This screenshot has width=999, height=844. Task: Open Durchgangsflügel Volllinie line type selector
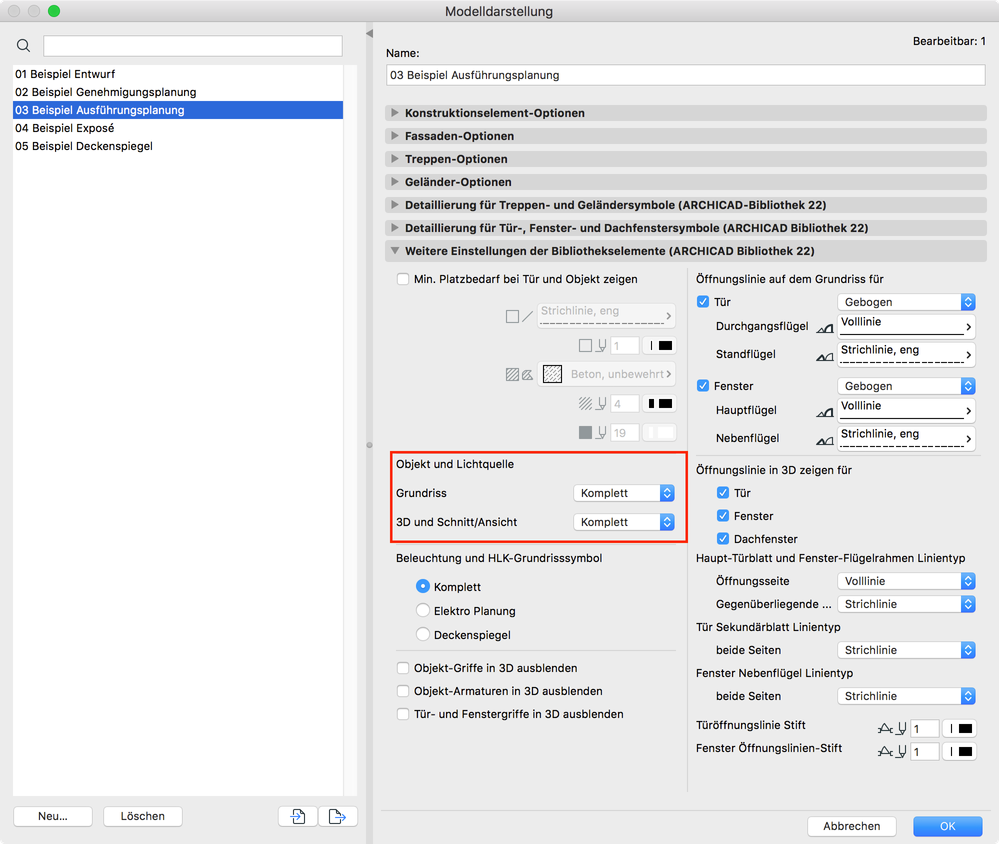tap(906, 325)
